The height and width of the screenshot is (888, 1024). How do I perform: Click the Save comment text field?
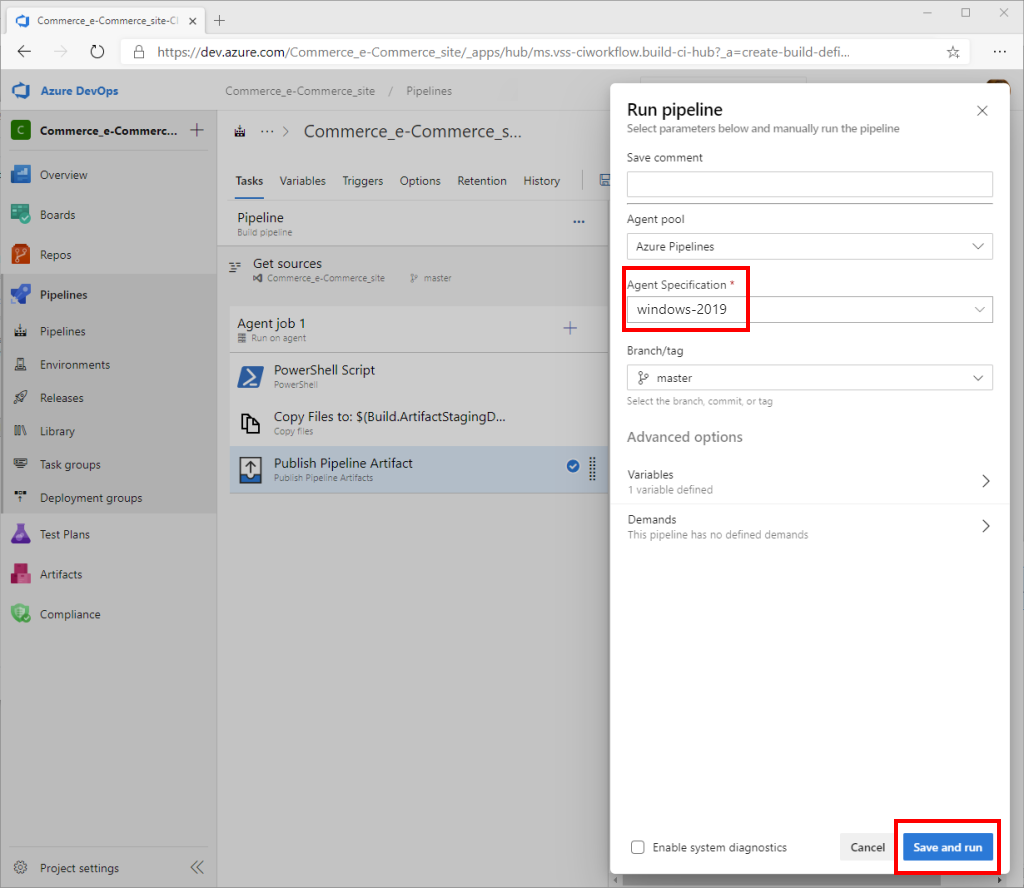click(x=809, y=184)
